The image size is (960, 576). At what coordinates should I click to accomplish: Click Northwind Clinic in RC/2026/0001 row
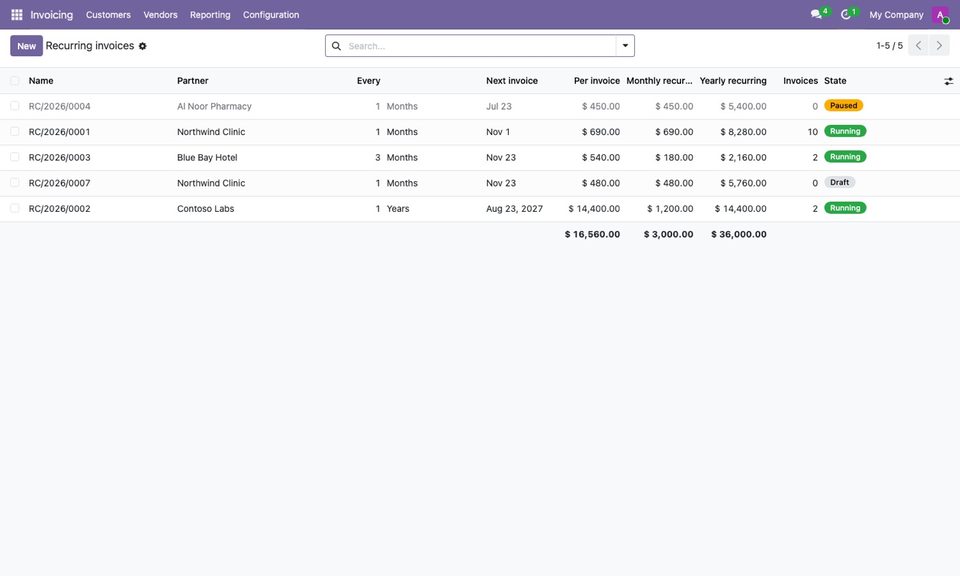pyautogui.click(x=211, y=132)
